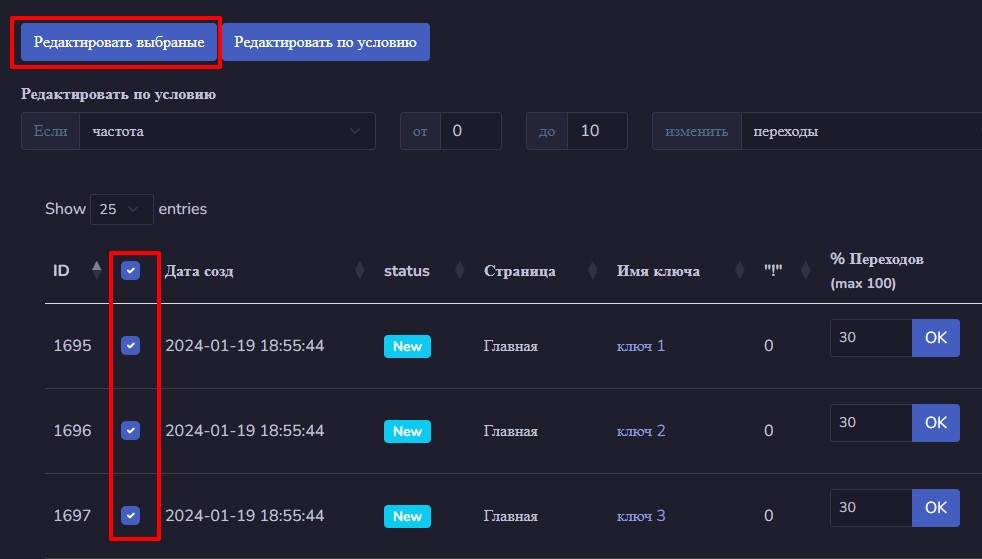
Task: Sort by Страница column arrows
Action: [x=592, y=270]
